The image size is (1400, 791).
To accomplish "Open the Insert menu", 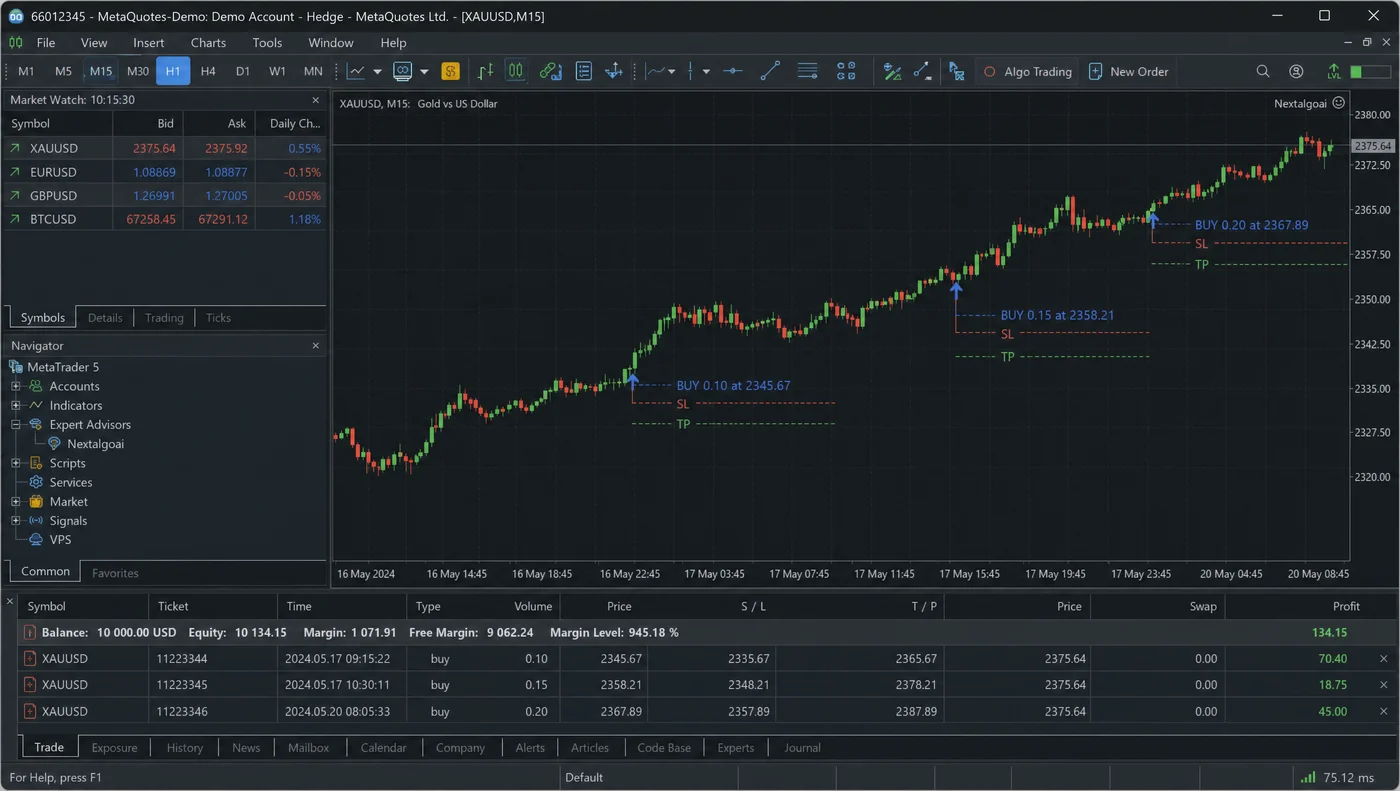I will coord(149,43).
